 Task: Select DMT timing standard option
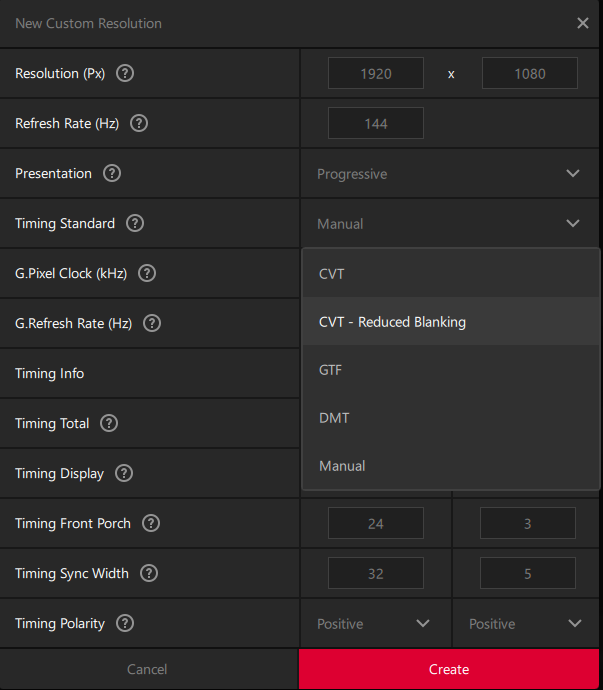(334, 418)
